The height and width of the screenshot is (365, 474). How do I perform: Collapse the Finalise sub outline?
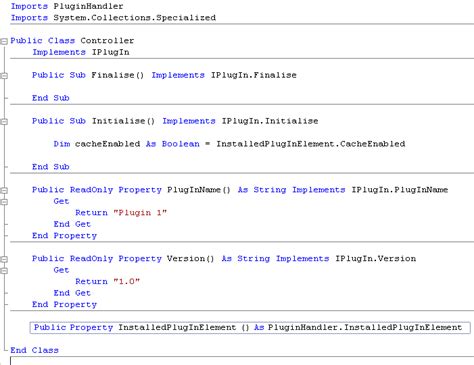tap(4, 76)
